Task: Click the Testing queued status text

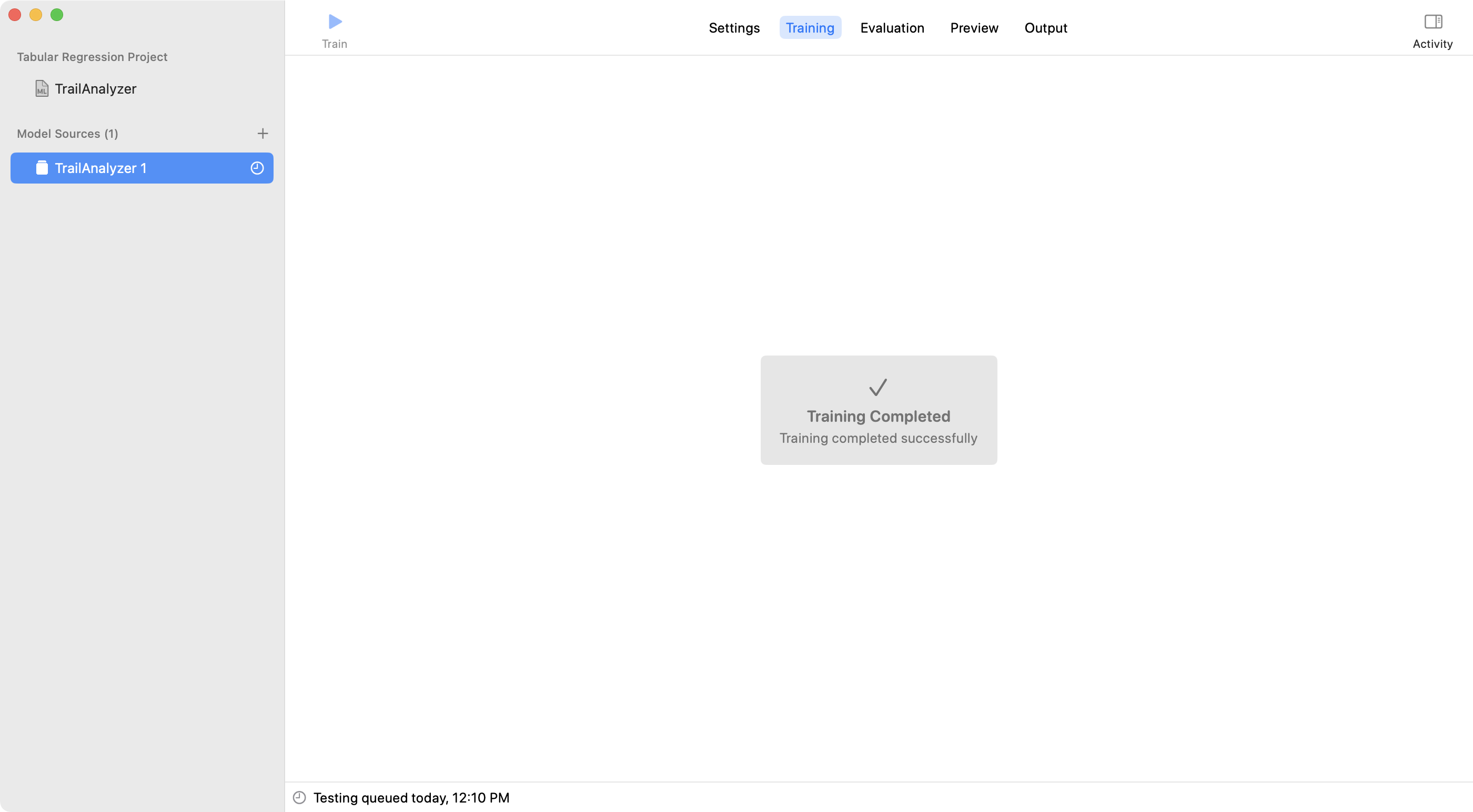Action: (410, 797)
